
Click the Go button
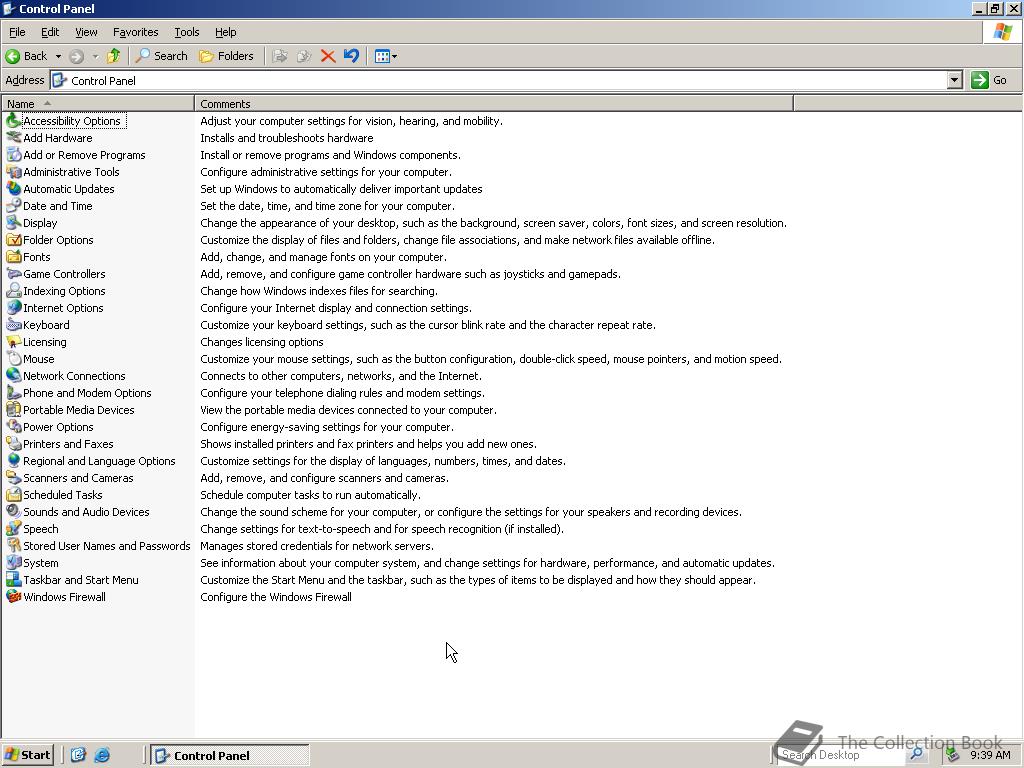(989, 80)
